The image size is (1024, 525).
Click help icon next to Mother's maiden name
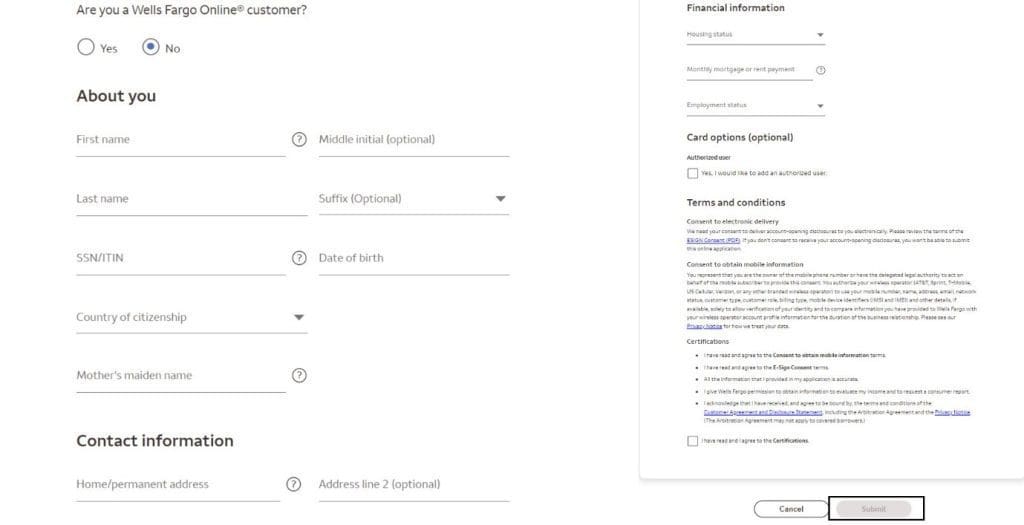298,376
